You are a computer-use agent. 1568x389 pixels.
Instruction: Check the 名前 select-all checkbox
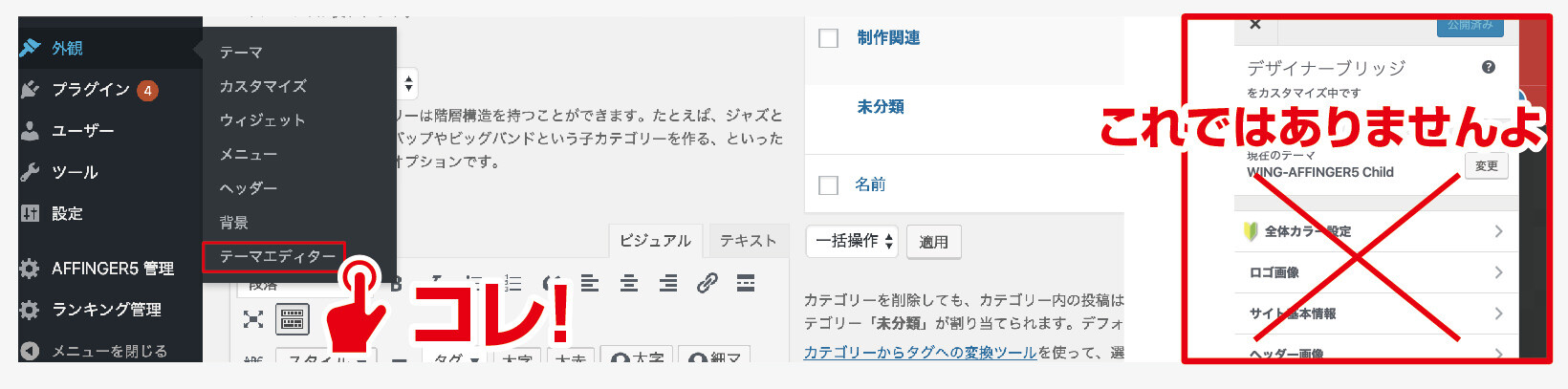[x=829, y=184]
